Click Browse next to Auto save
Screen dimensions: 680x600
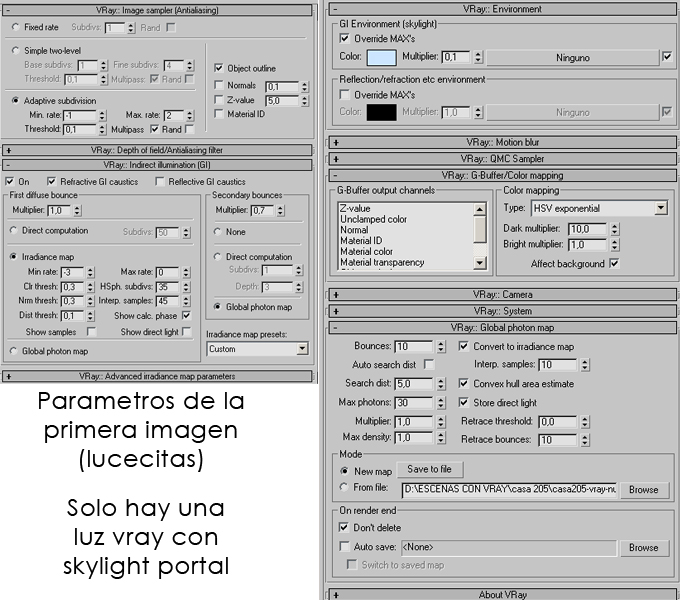point(644,548)
